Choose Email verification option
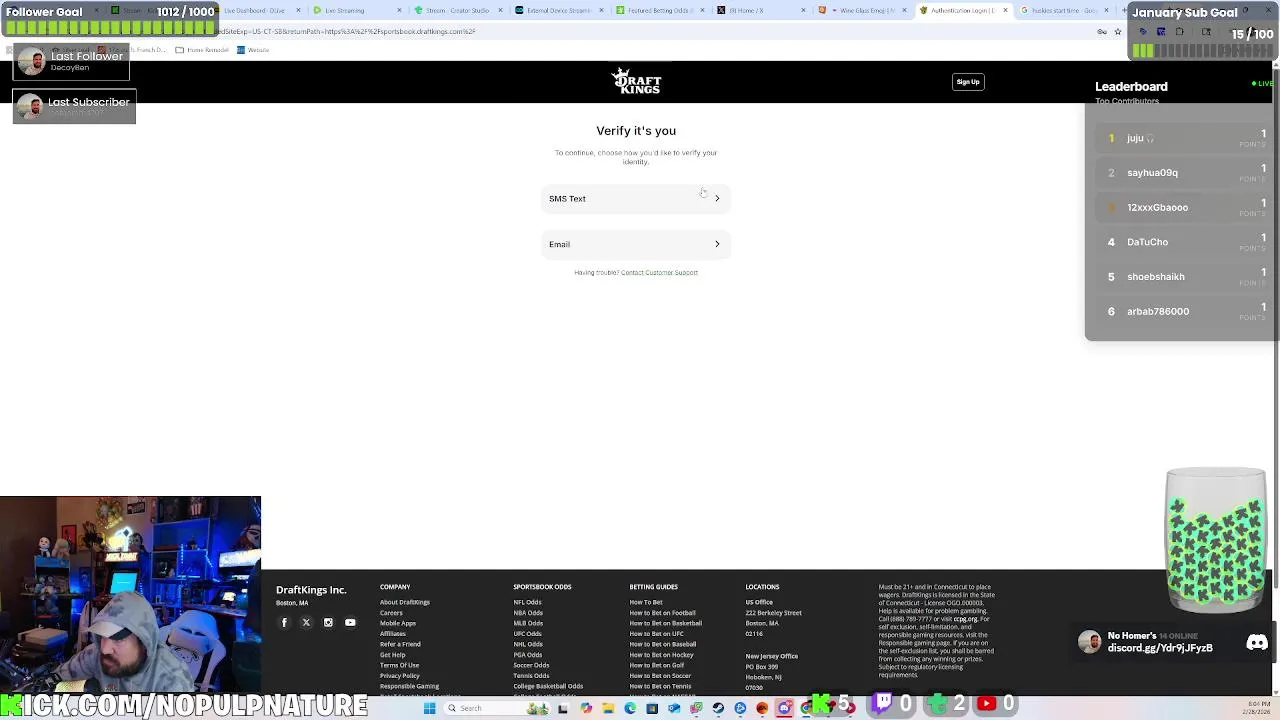The image size is (1280, 720). [x=636, y=244]
